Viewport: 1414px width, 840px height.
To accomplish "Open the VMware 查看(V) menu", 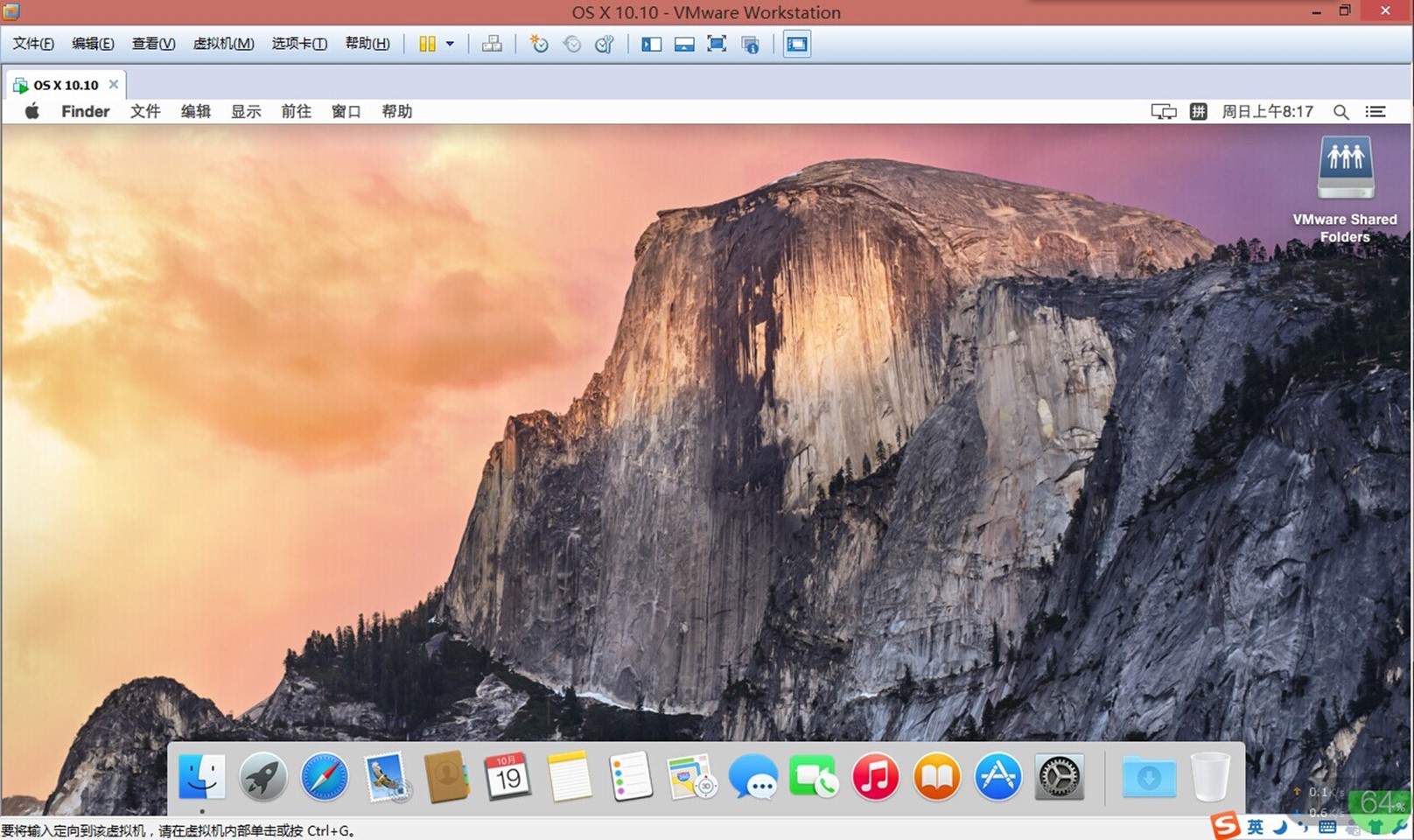I will point(153,44).
